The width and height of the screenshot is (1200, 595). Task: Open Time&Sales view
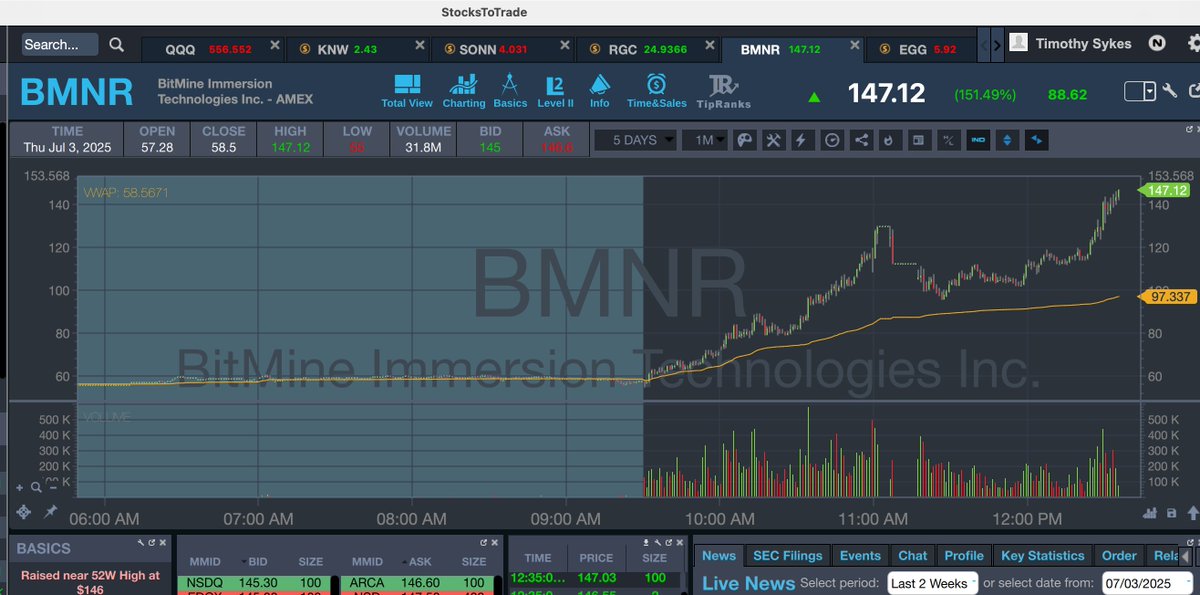click(x=657, y=91)
